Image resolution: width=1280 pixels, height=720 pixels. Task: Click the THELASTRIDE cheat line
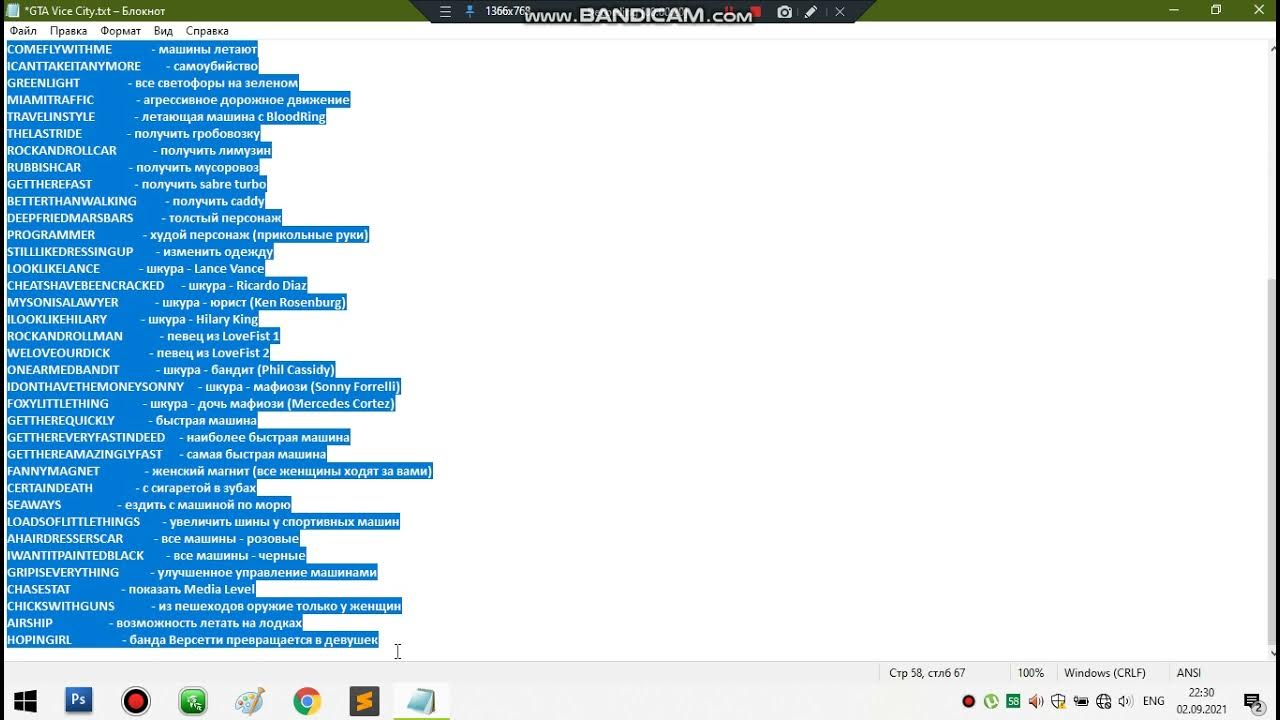coord(134,134)
